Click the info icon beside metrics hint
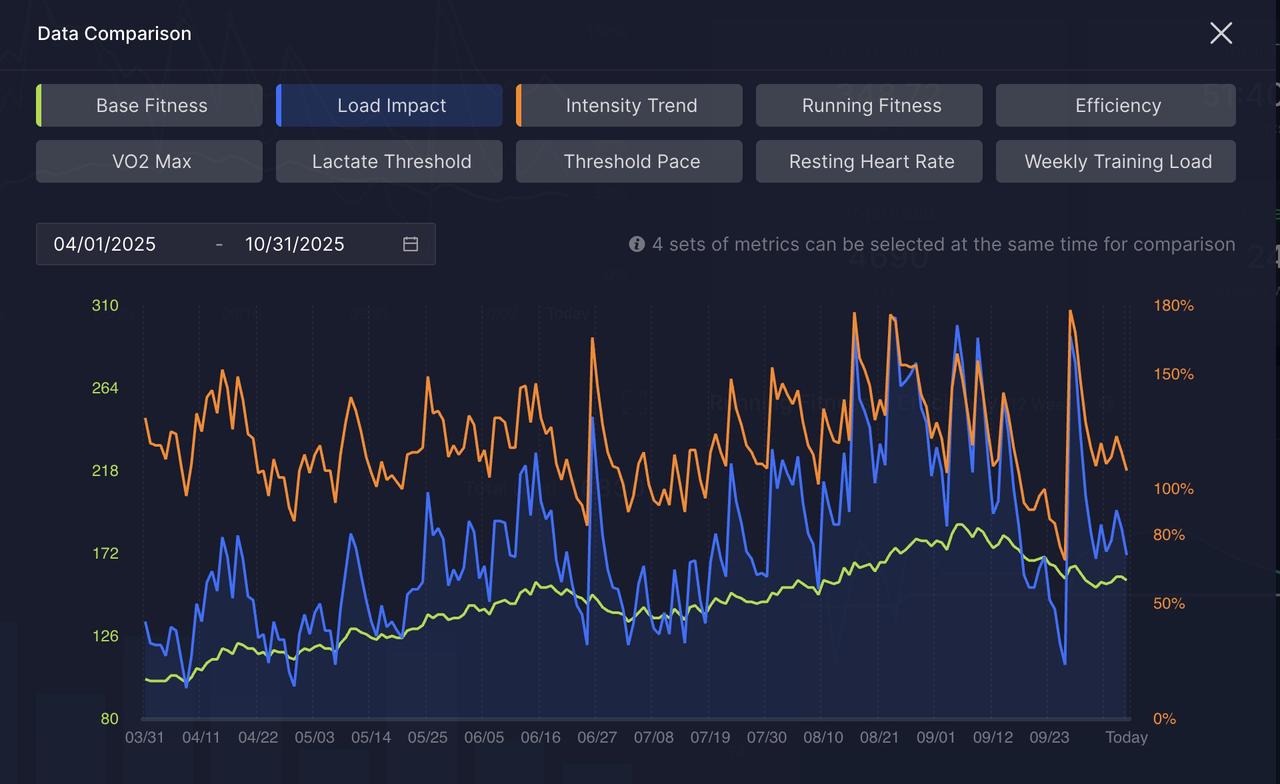1280x784 pixels. 636,244
